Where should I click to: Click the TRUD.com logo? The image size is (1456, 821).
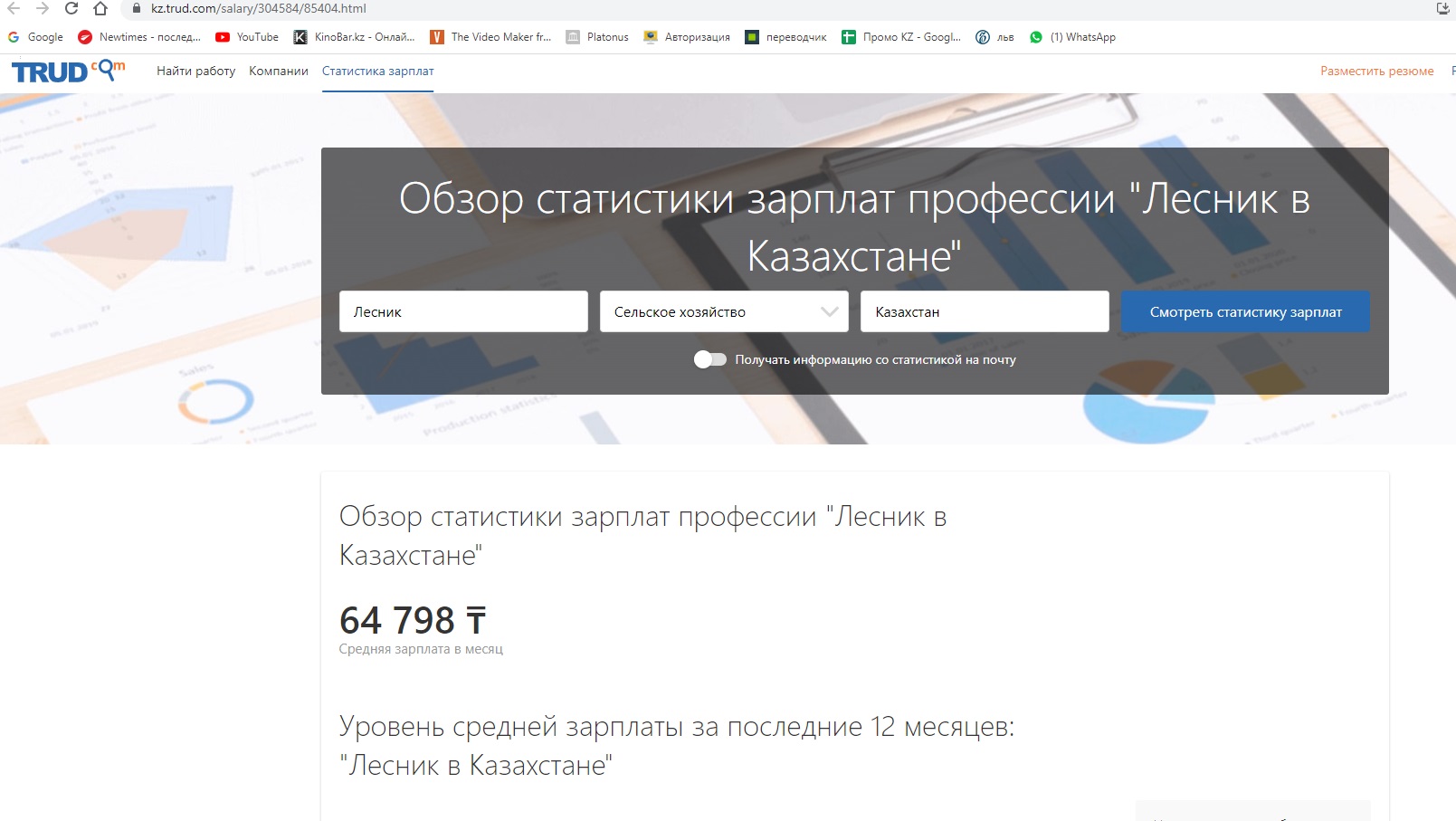[x=68, y=72]
